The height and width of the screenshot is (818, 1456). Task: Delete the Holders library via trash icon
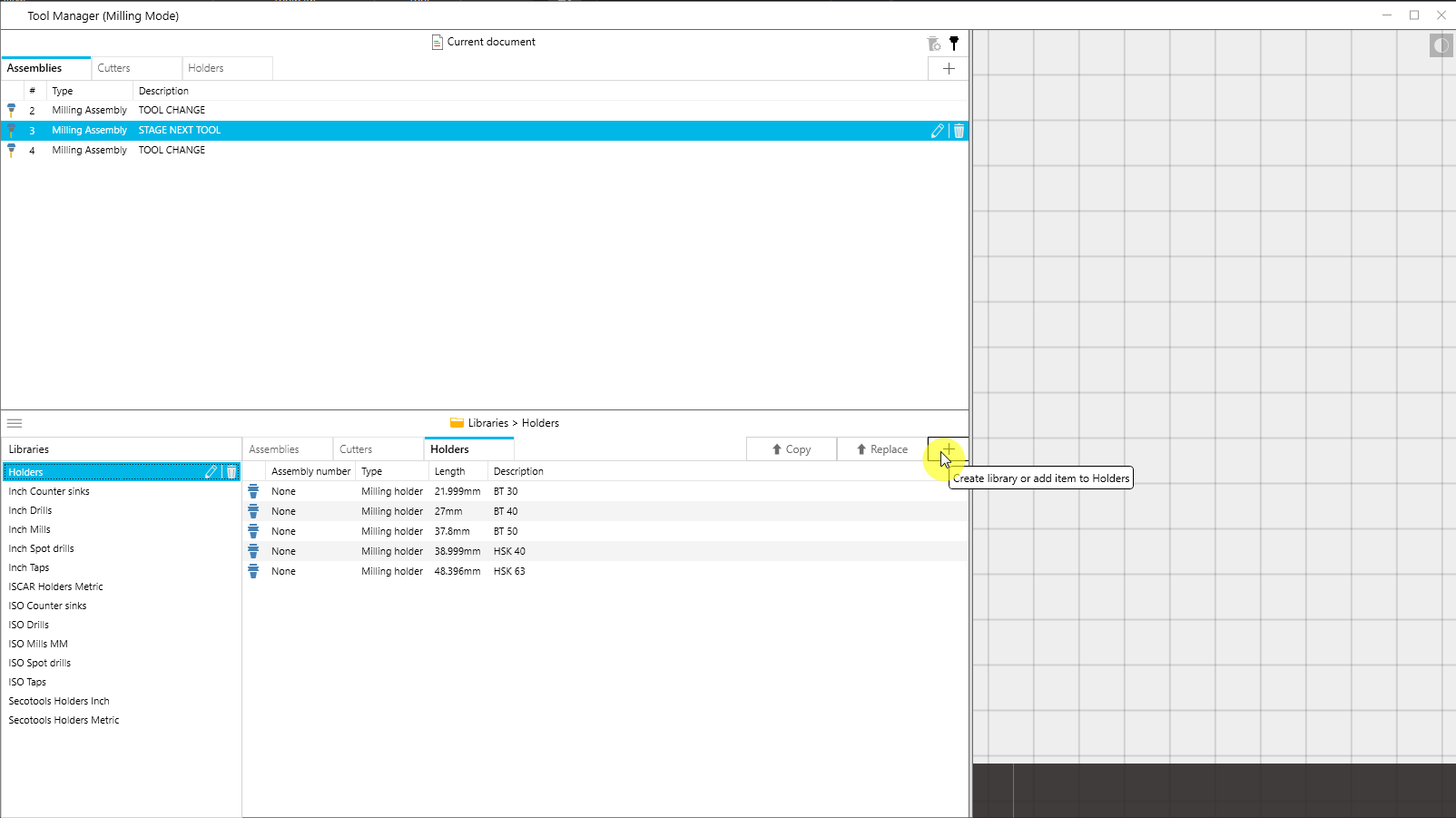[231, 472]
